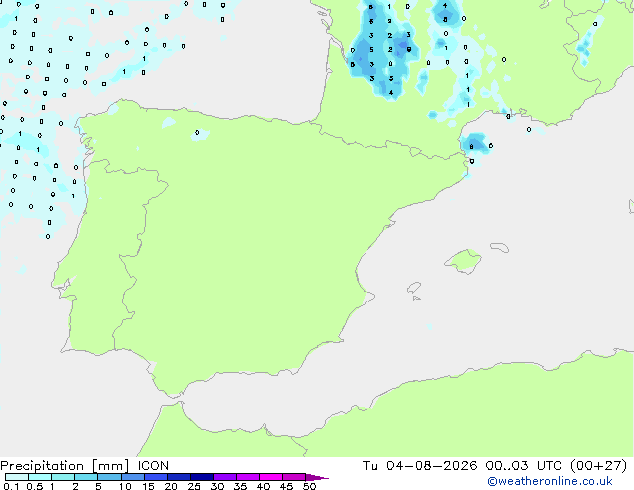Select the 35–40 mm legend color swatch
Viewport: 634px width, 490px height.
247,477
